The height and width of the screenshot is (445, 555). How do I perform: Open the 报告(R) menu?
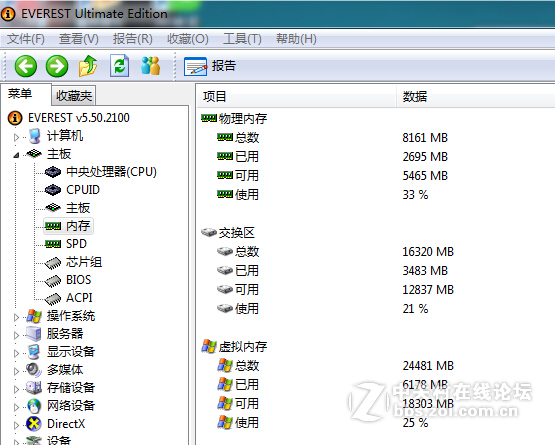pos(132,39)
